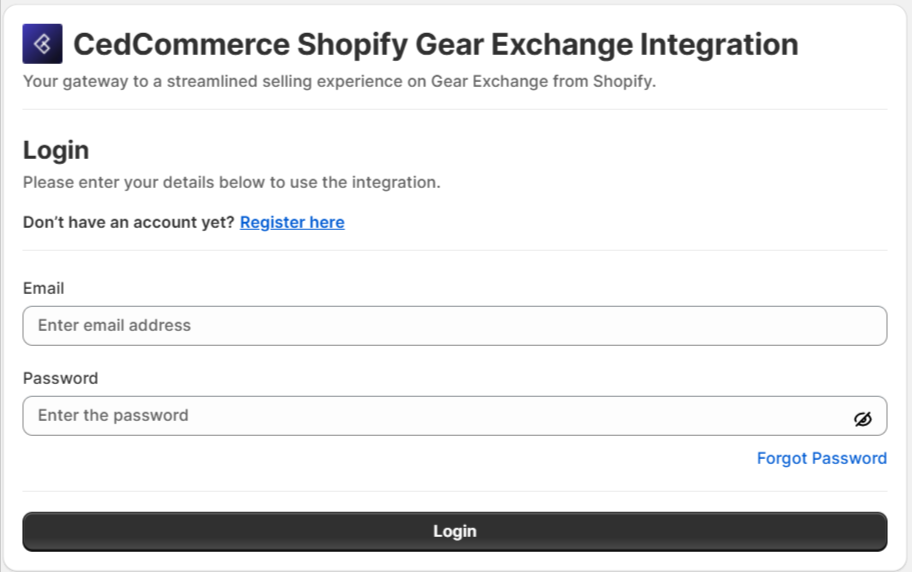Click the Forgot Password link
This screenshot has width=912, height=572.
pyautogui.click(x=822, y=459)
